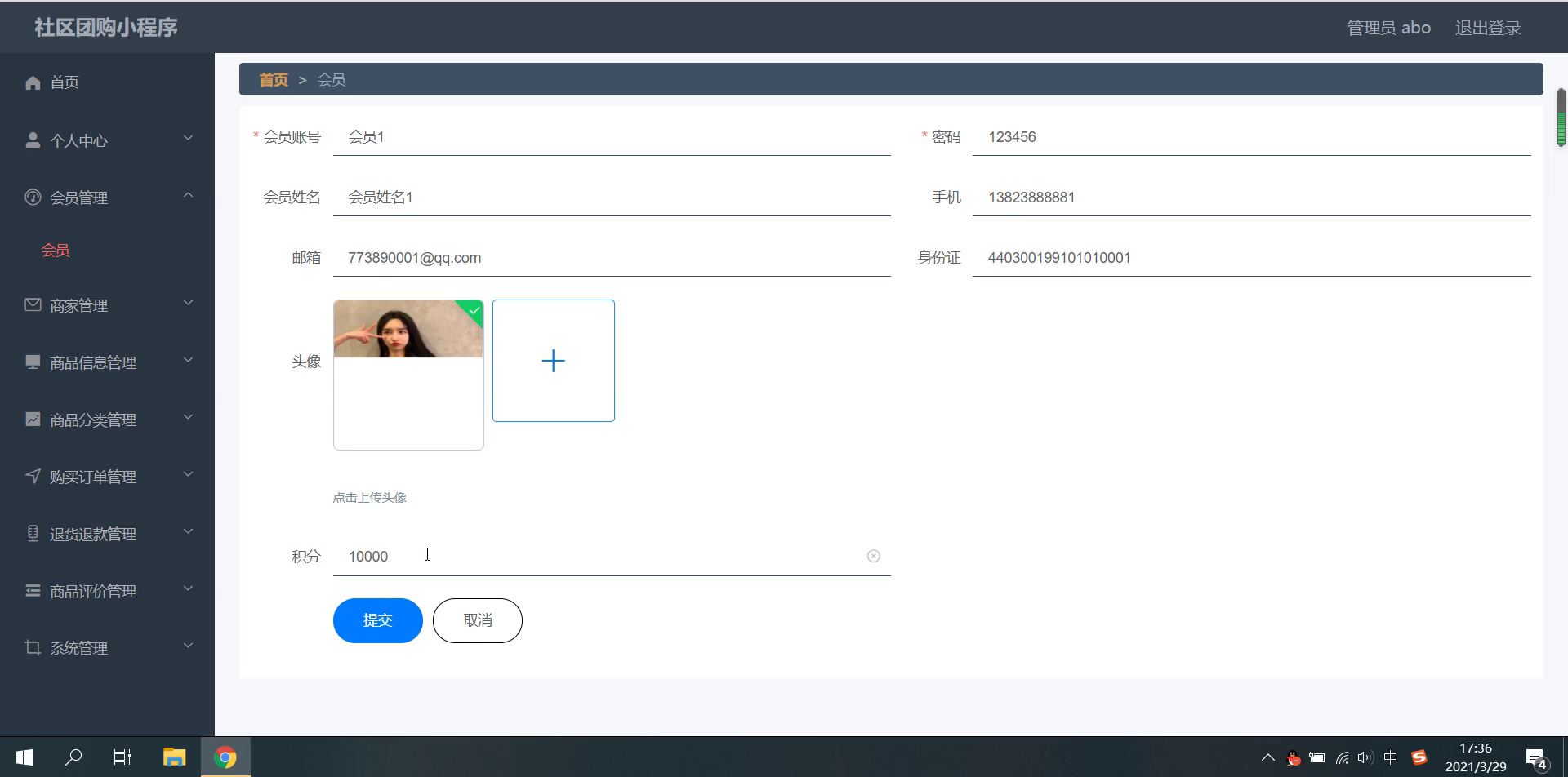Open the 购买订单管理 menu label
This screenshot has width=1568, height=777.
(93, 477)
